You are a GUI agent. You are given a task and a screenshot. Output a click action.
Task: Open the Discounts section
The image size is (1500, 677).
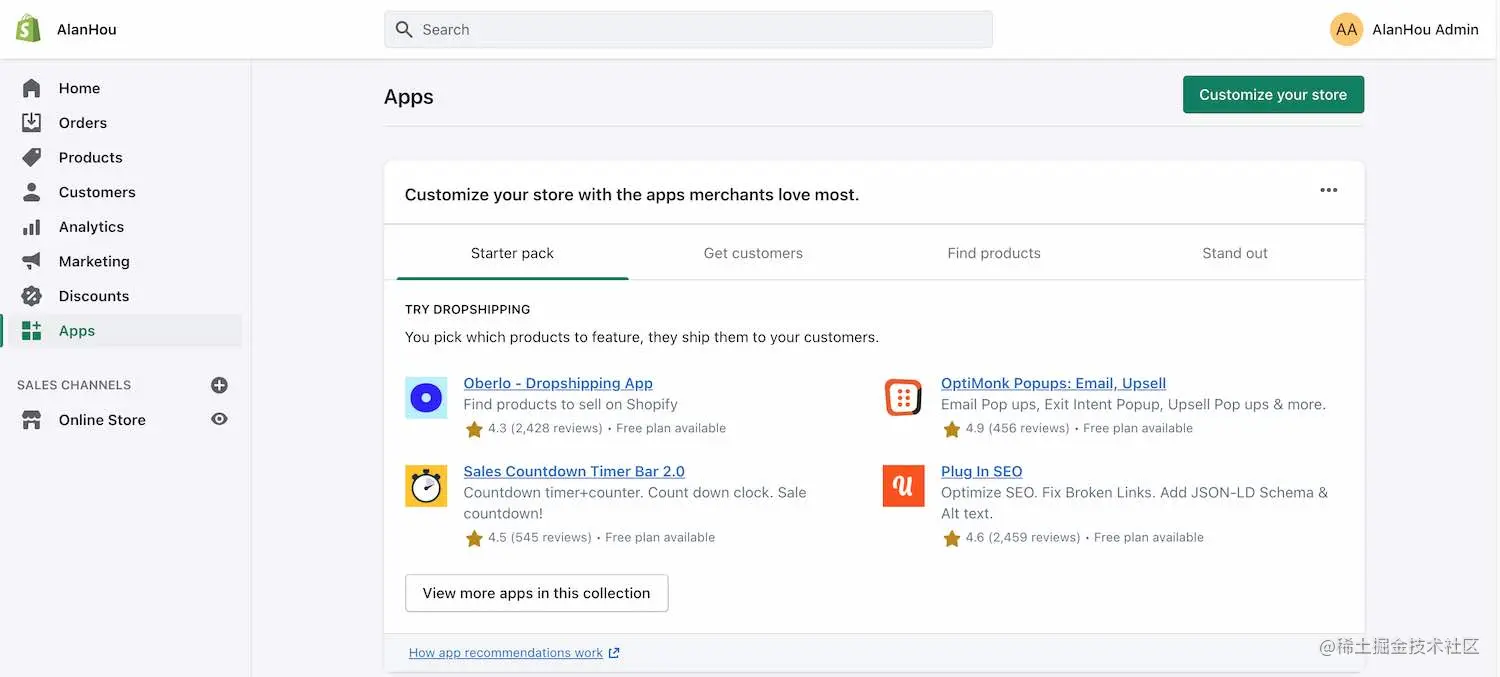[93, 295]
